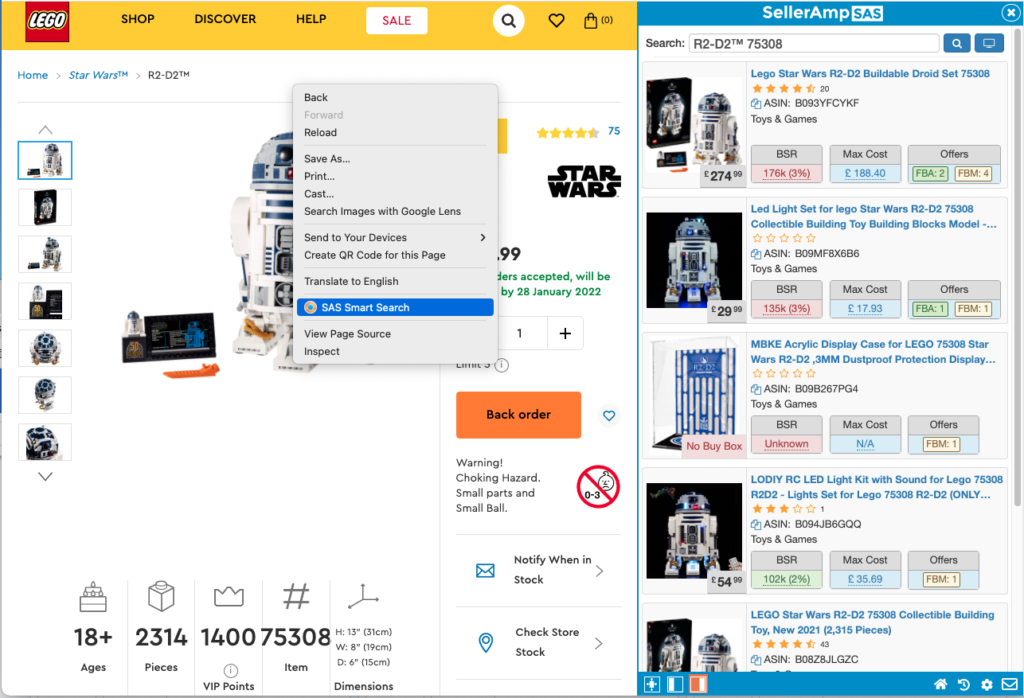Open SHOP navigation menu
The height and width of the screenshot is (698, 1024).
coord(138,19)
